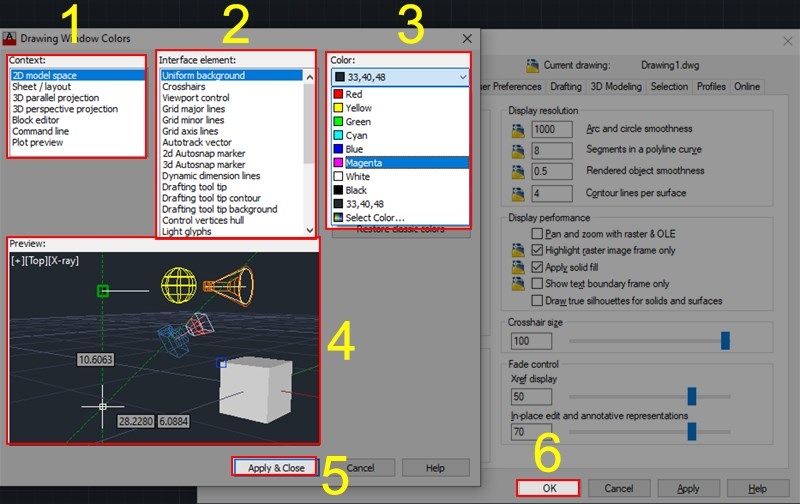800x504 pixels.
Task: Enable Pan and zoom with raster & OLE
Action: coord(537,234)
